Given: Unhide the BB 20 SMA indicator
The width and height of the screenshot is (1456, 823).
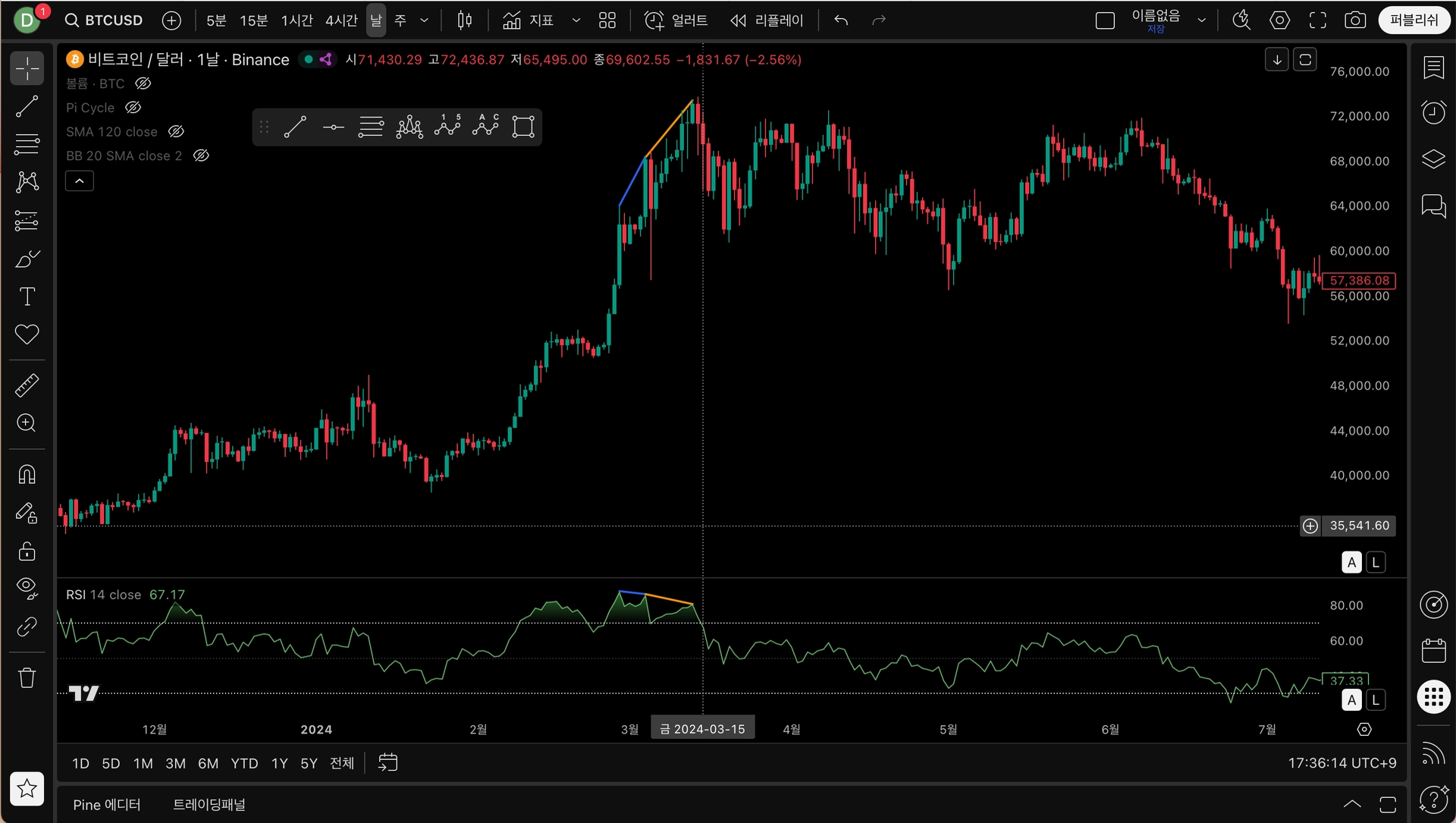Looking at the screenshot, I should pyautogui.click(x=201, y=155).
